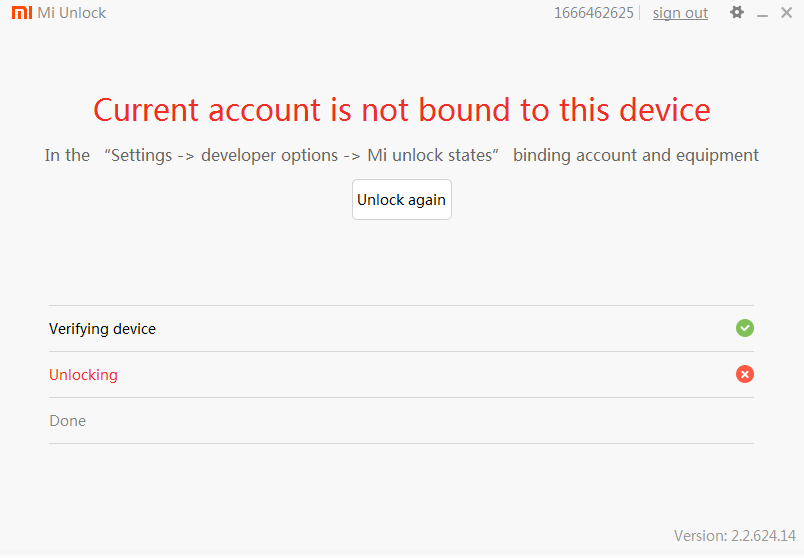
Task: Click the green check mark for Verifying device
Action: 745,328
